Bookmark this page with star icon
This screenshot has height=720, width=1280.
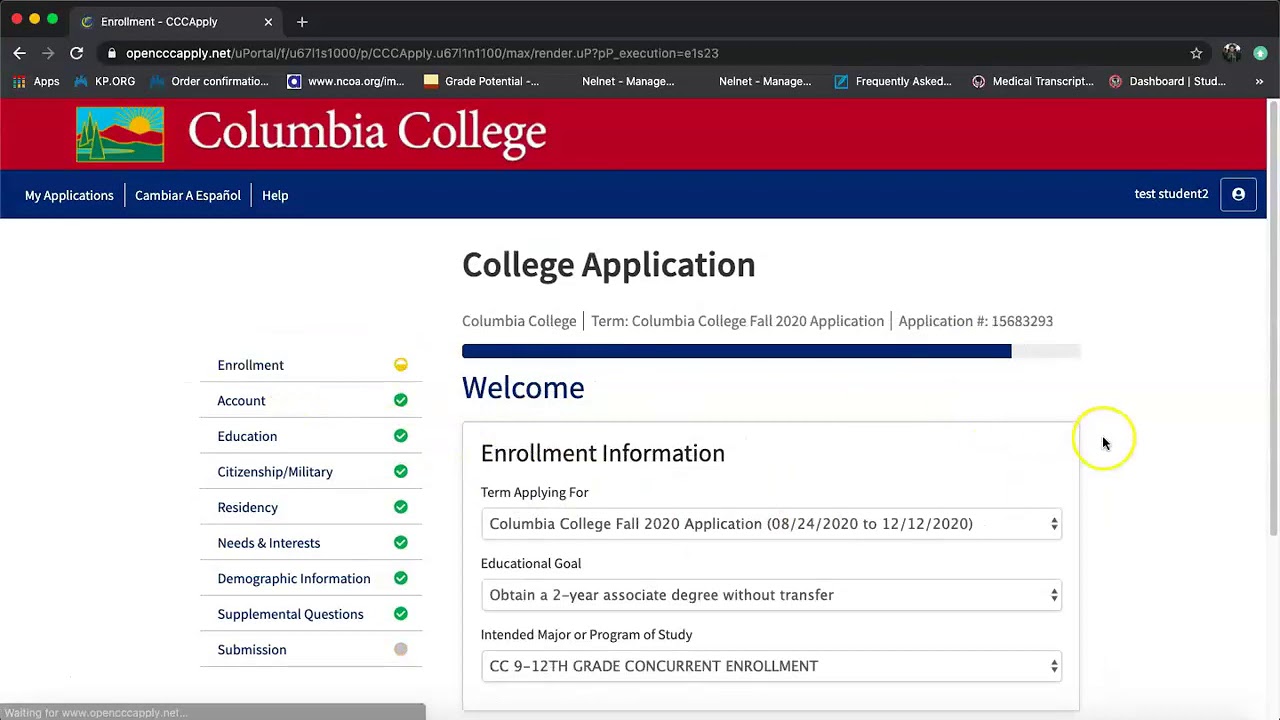click(x=1196, y=53)
